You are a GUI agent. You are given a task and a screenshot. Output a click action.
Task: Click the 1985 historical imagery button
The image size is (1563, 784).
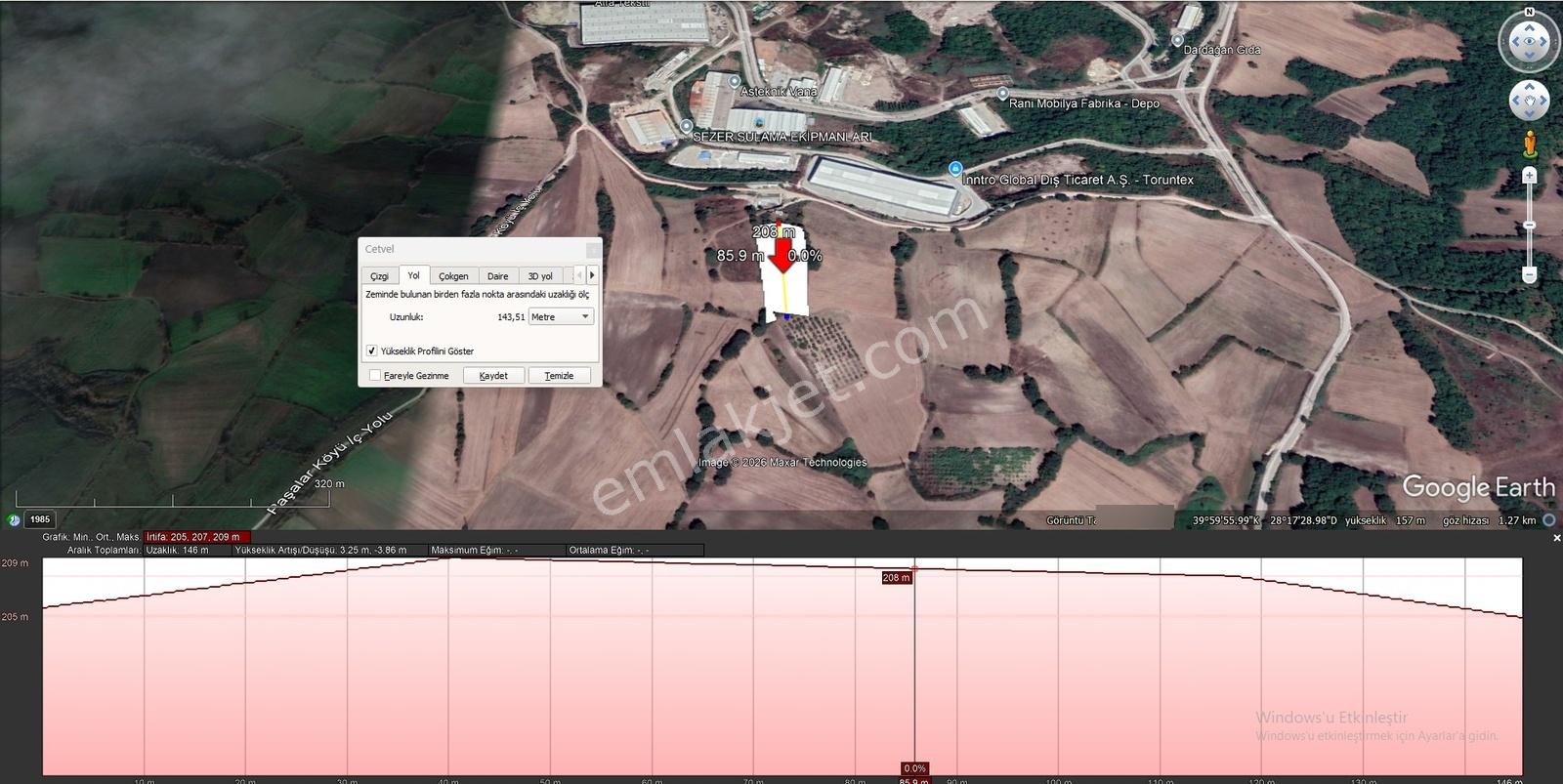[39, 519]
